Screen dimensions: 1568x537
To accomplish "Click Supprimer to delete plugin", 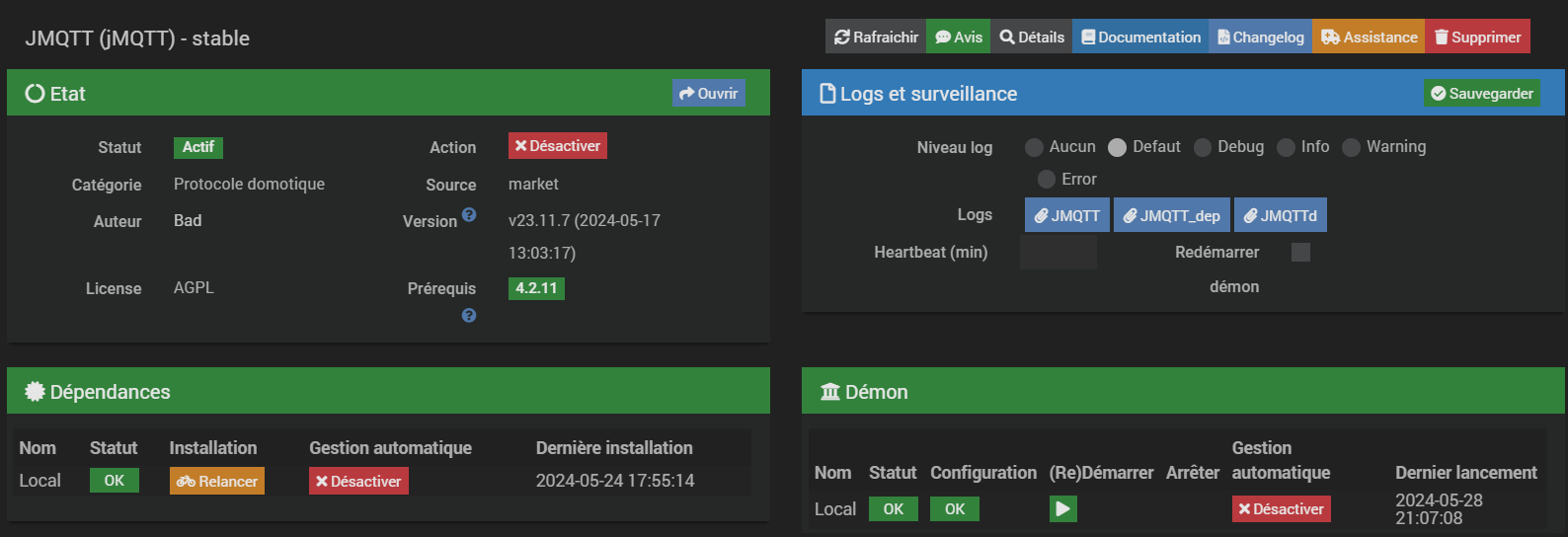I will [x=1477, y=37].
